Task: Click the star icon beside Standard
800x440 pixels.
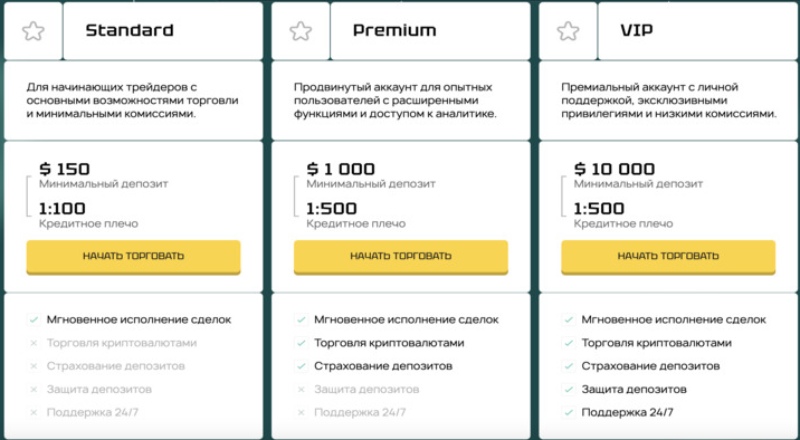Action: [33, 31]
